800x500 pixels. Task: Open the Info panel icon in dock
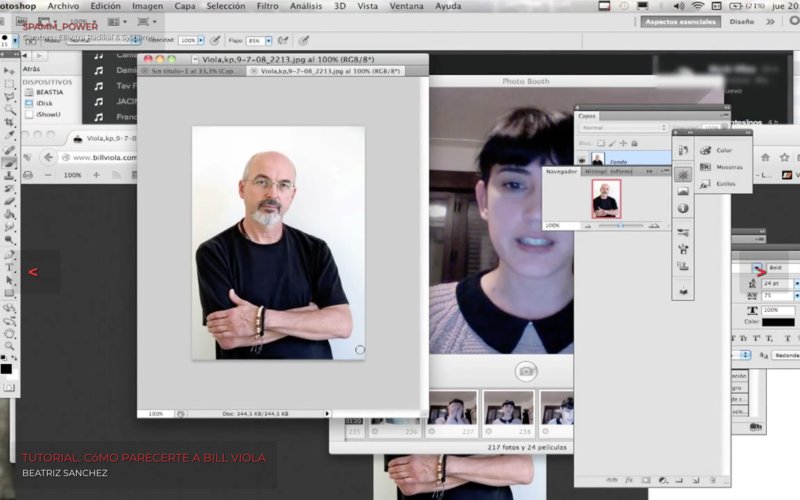pos(683,208)
